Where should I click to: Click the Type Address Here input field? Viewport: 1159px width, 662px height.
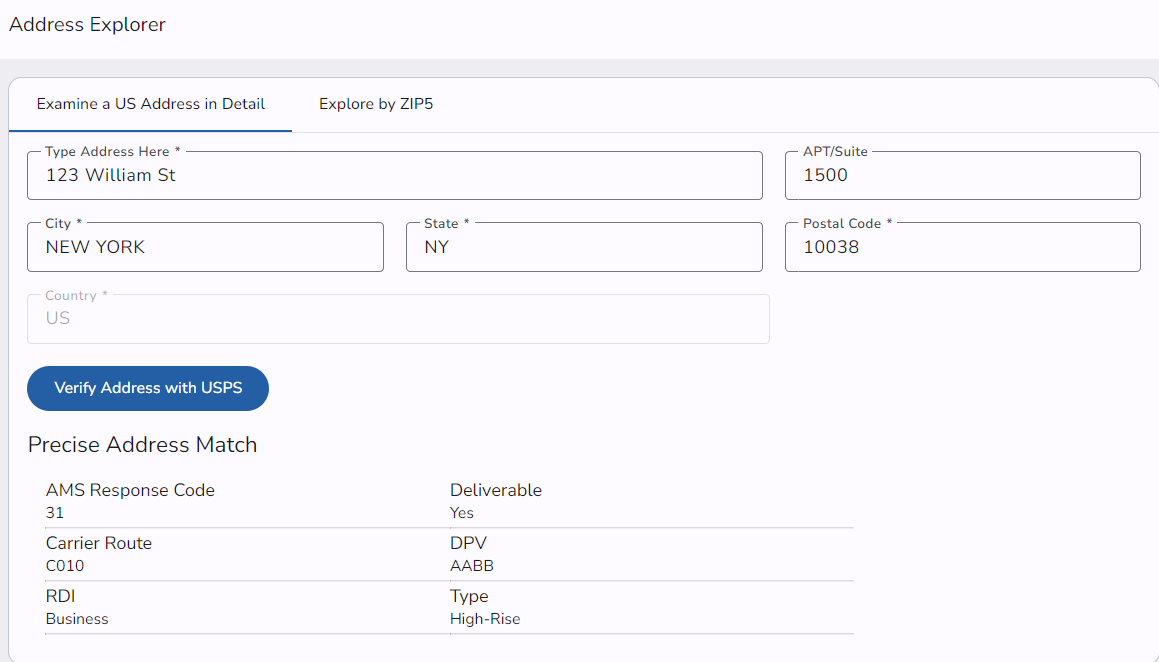[394, 176]
